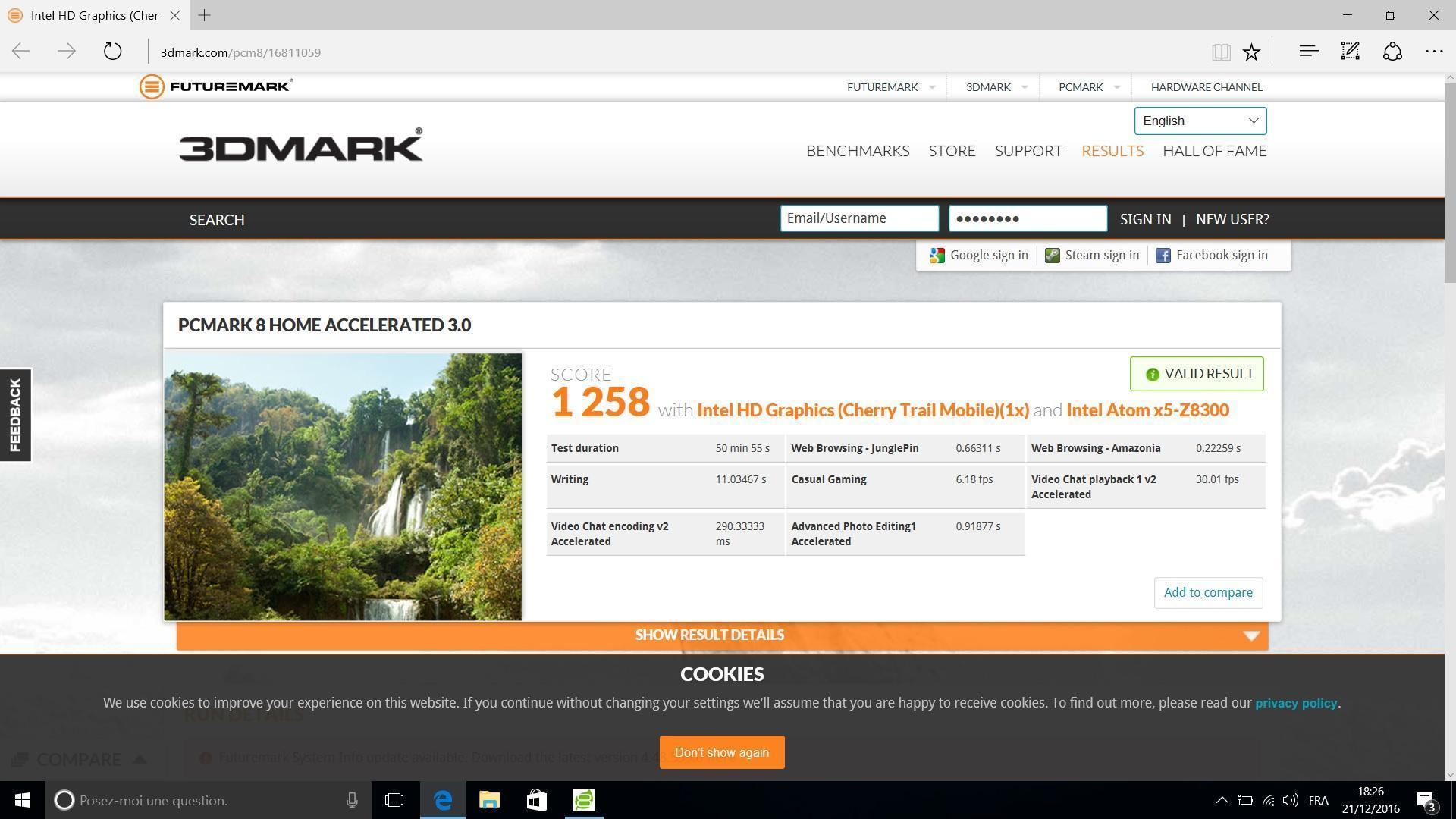Open the privacy policy link
1456x819 pixels.
pos(1295,703)
